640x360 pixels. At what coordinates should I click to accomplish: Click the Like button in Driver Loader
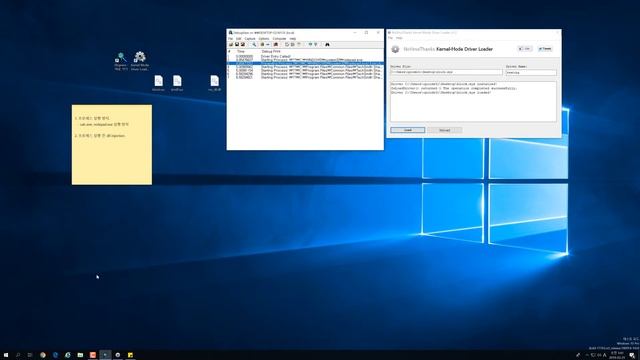click(x=525, y=49)
